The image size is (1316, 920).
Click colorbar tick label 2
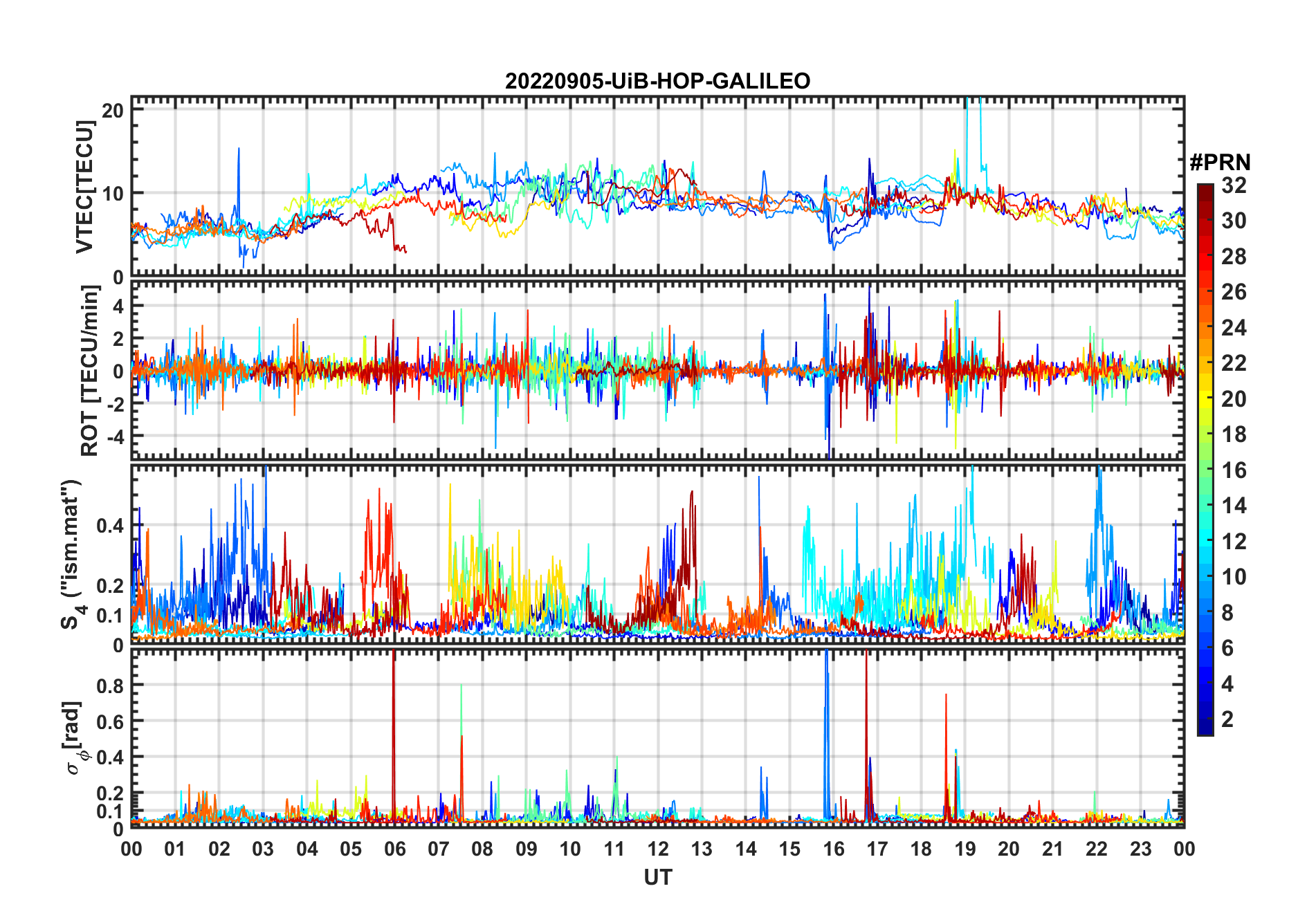pos(1227,719)
